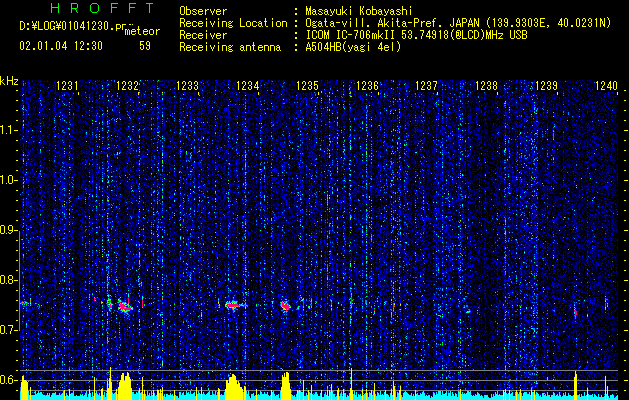Click the 1239 time marker
This screenshot has width=629, height=400.
coord(546,85)
